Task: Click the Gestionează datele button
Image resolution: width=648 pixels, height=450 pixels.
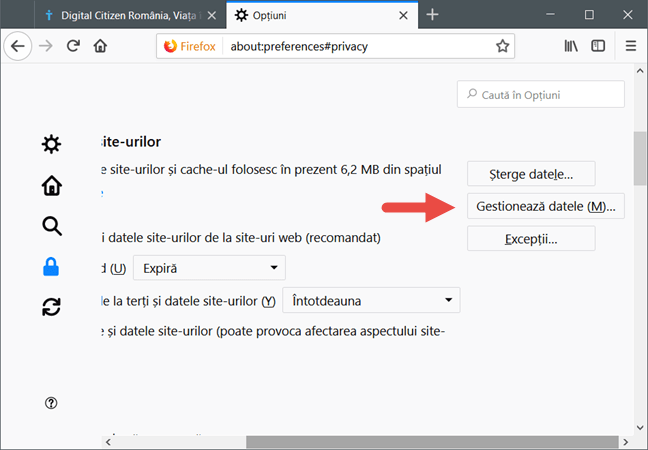Action: 545,206
